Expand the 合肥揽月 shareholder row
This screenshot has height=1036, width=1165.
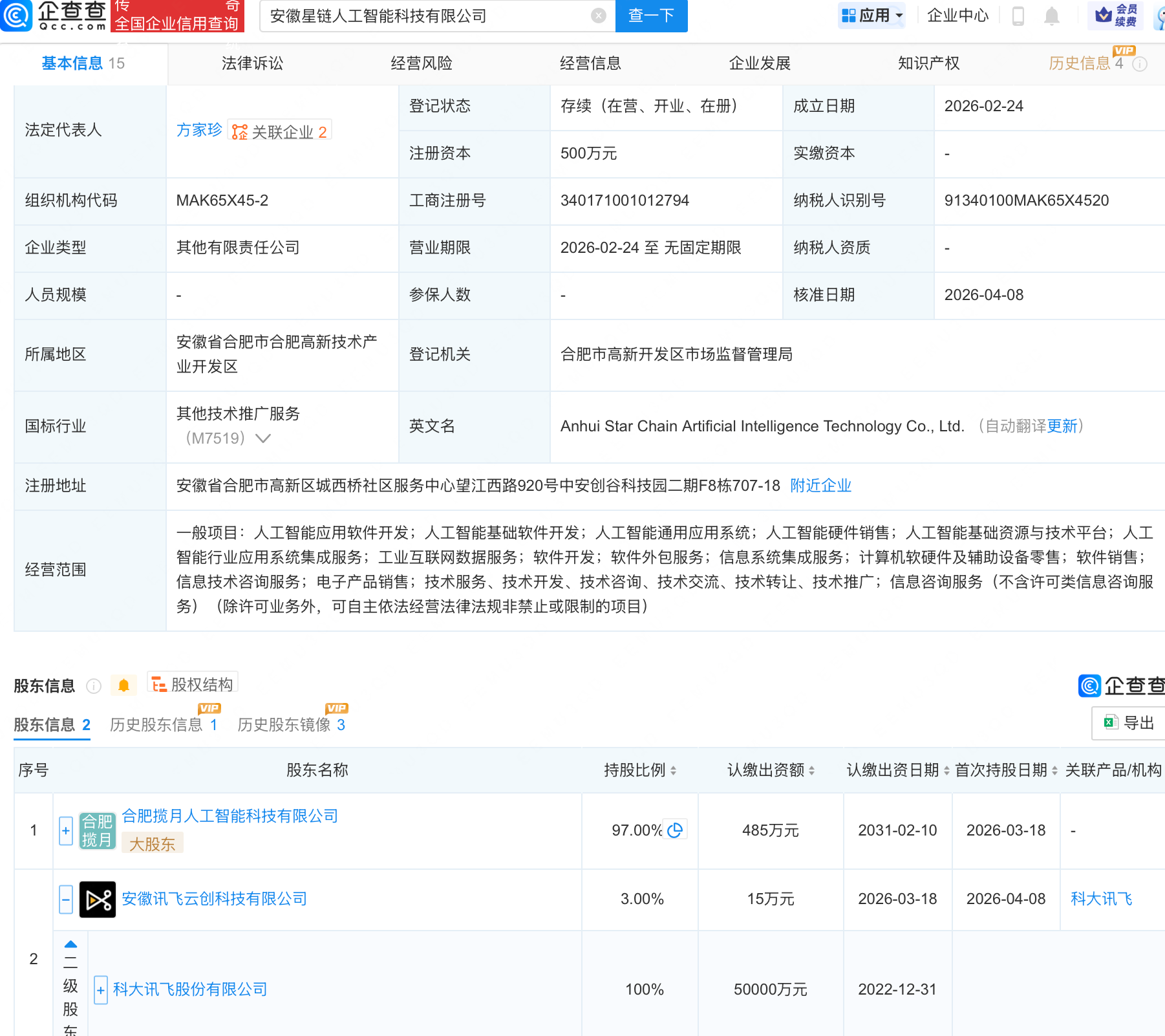click(x=66, y=831)
